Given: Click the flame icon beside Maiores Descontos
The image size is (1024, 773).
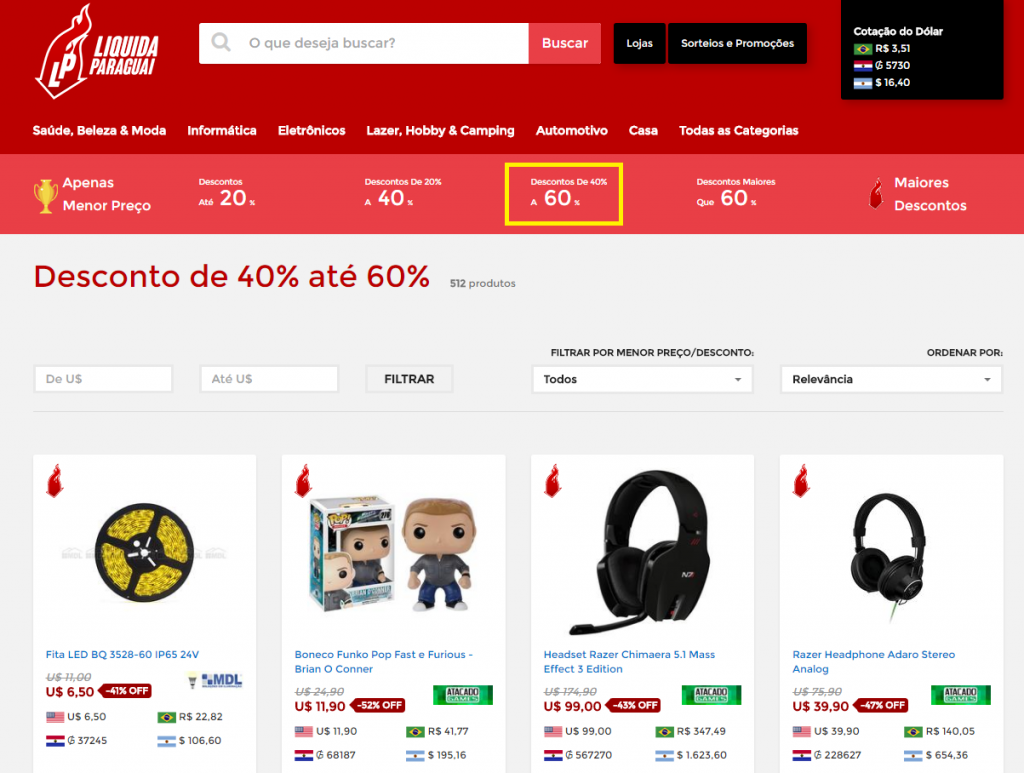Looking at the screenshot, I should coord(876,194).
